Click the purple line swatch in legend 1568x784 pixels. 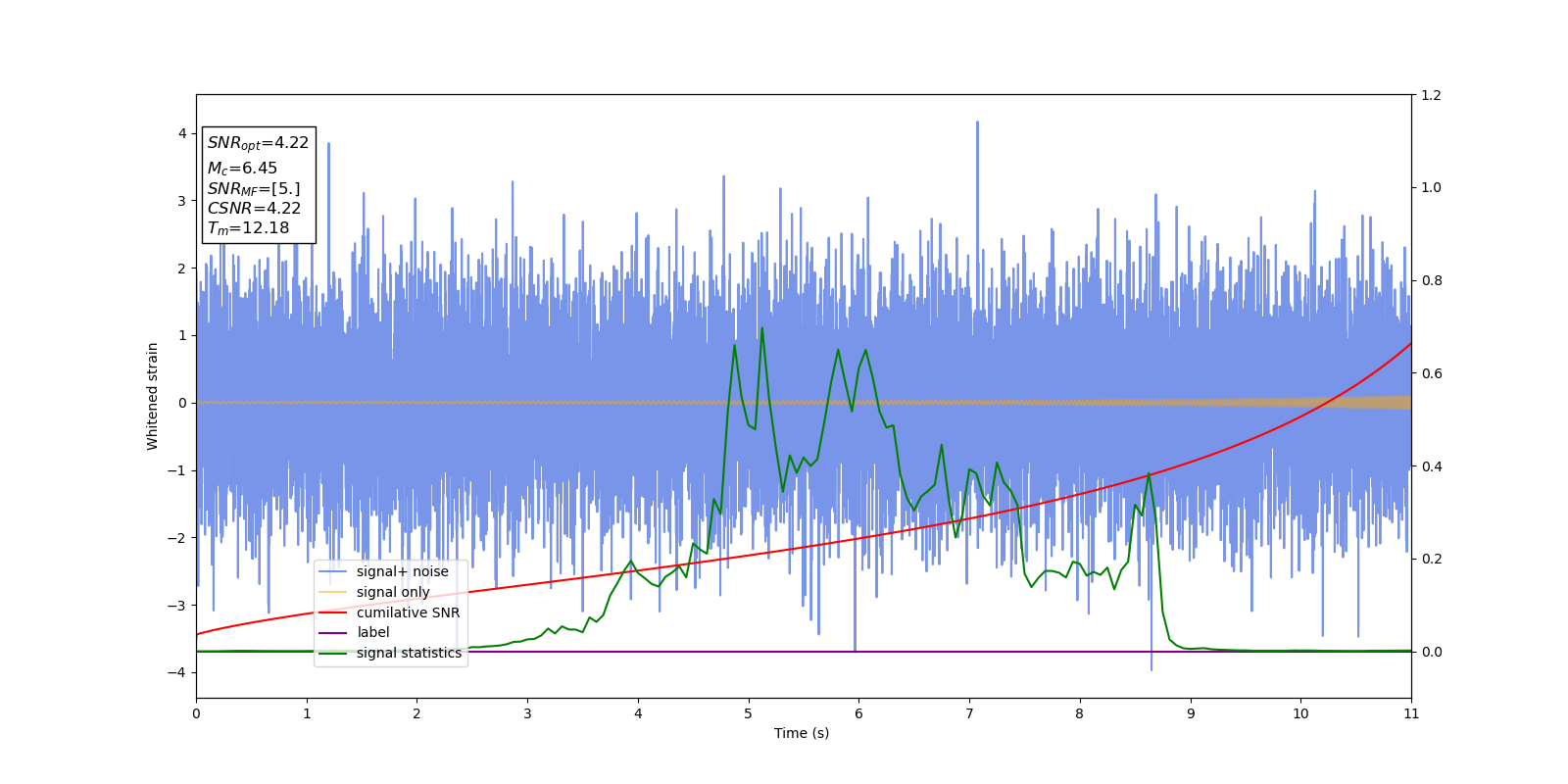pyautogui.click(x=333, y=633)
